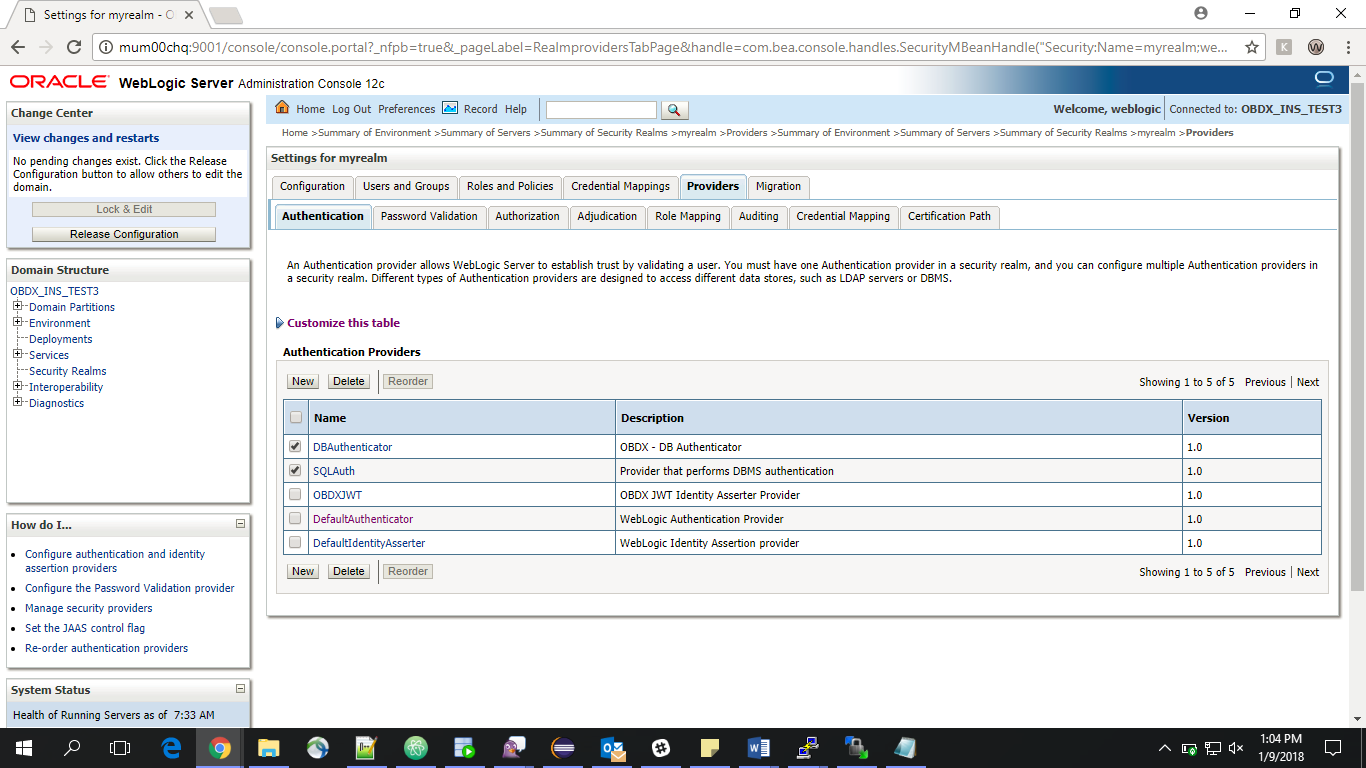
Task: Show hidden system tray icons
Action: click(1164, 747)
